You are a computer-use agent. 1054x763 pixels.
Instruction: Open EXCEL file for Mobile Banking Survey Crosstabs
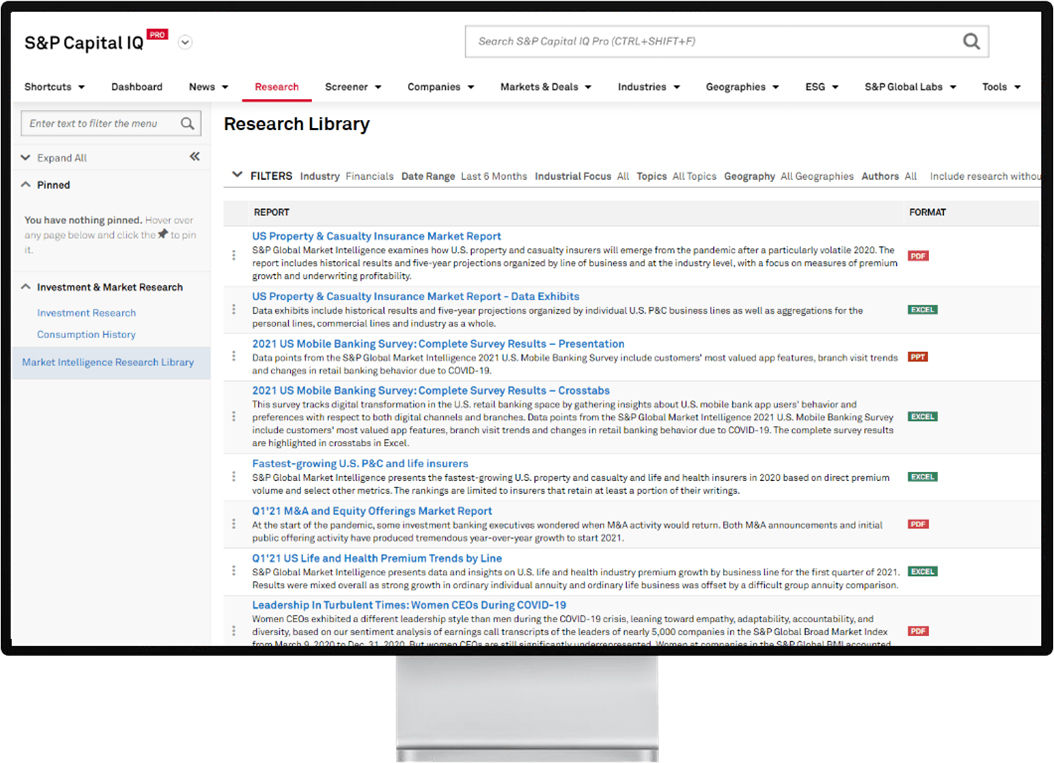point(922,417)
